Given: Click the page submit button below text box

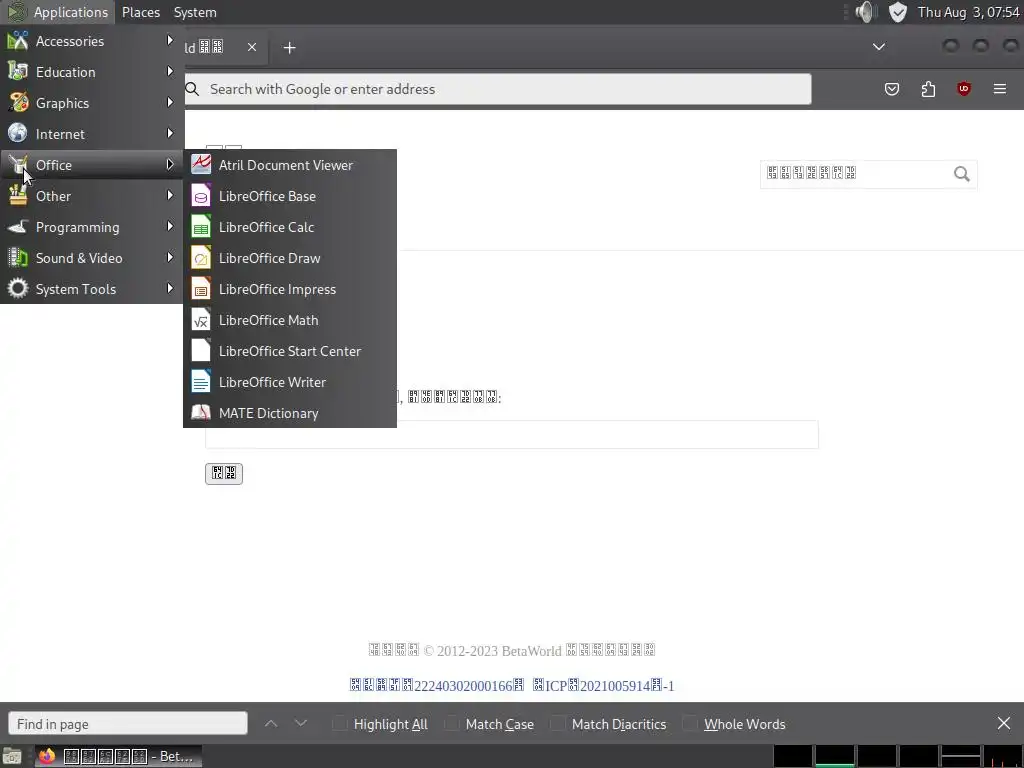Looking at the screenshot, I should (224, 473).
